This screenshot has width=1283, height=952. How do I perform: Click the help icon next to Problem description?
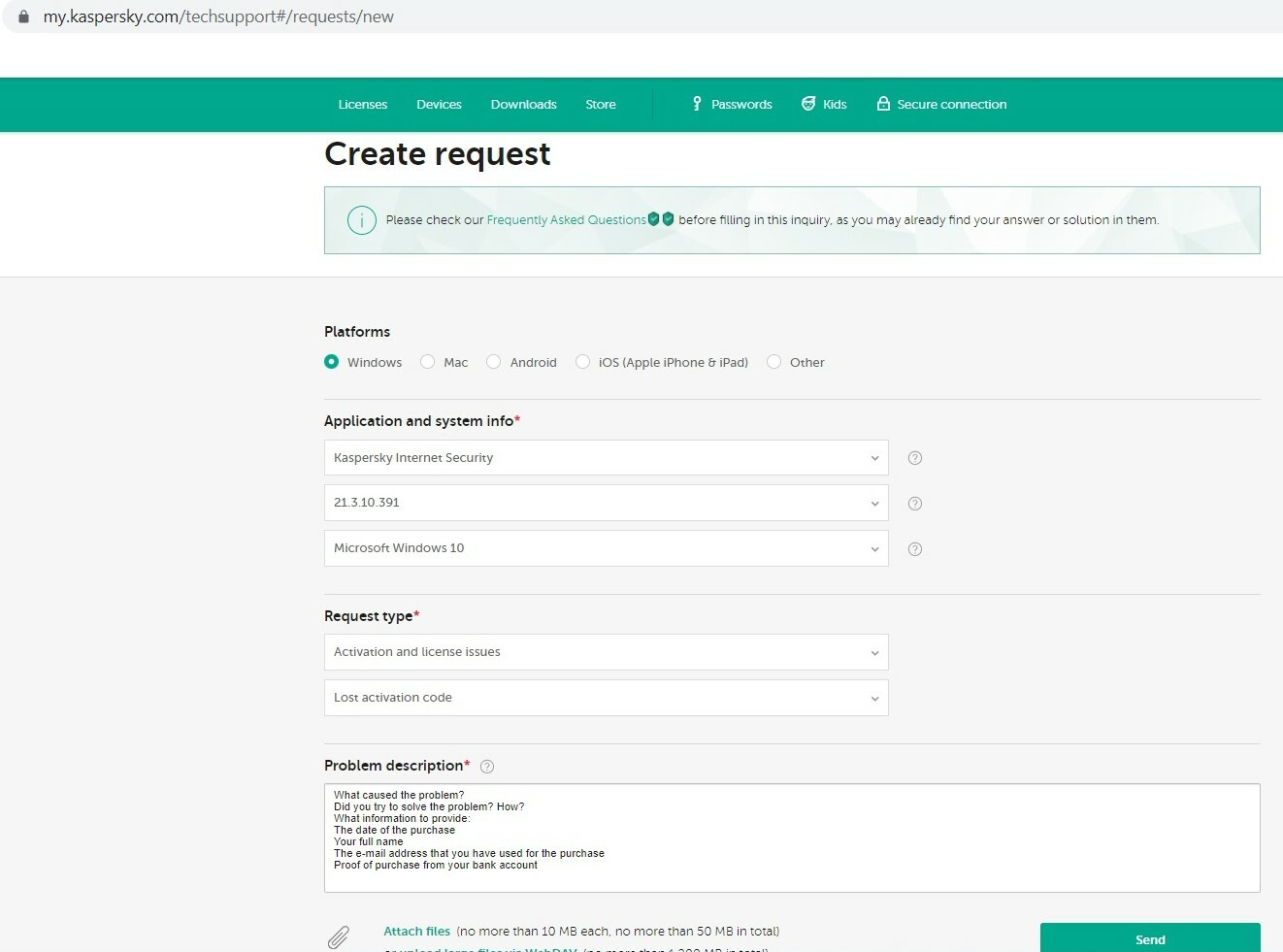(x=487, y=767)
